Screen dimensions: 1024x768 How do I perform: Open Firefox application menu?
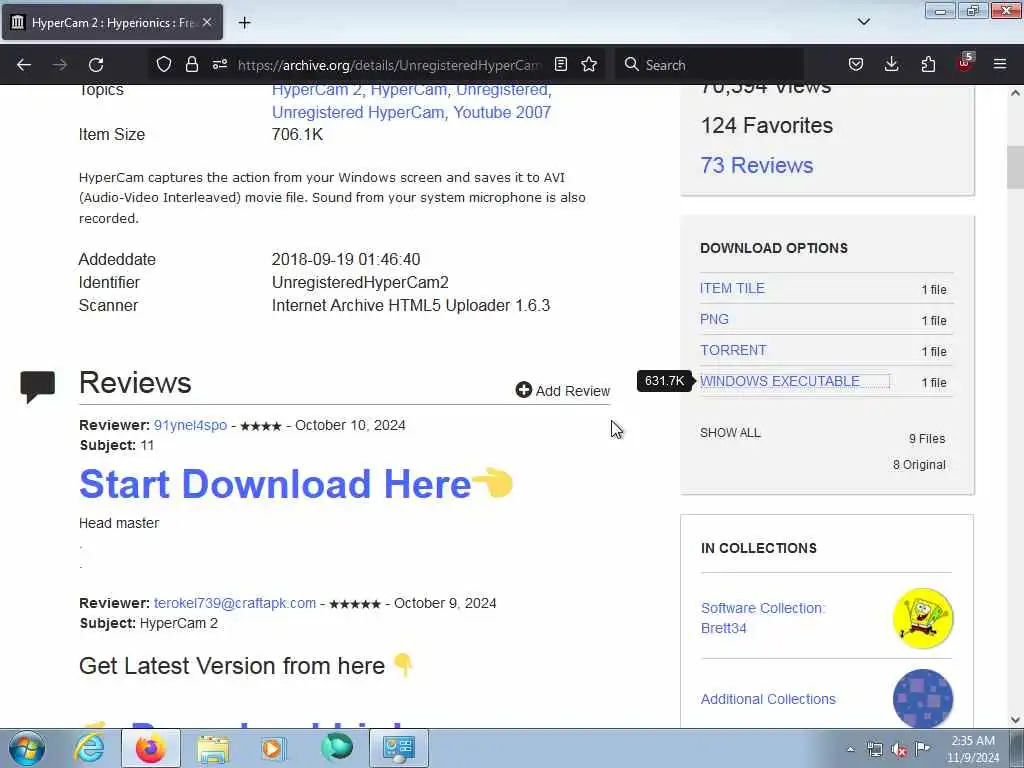(x=1000, y=64)
